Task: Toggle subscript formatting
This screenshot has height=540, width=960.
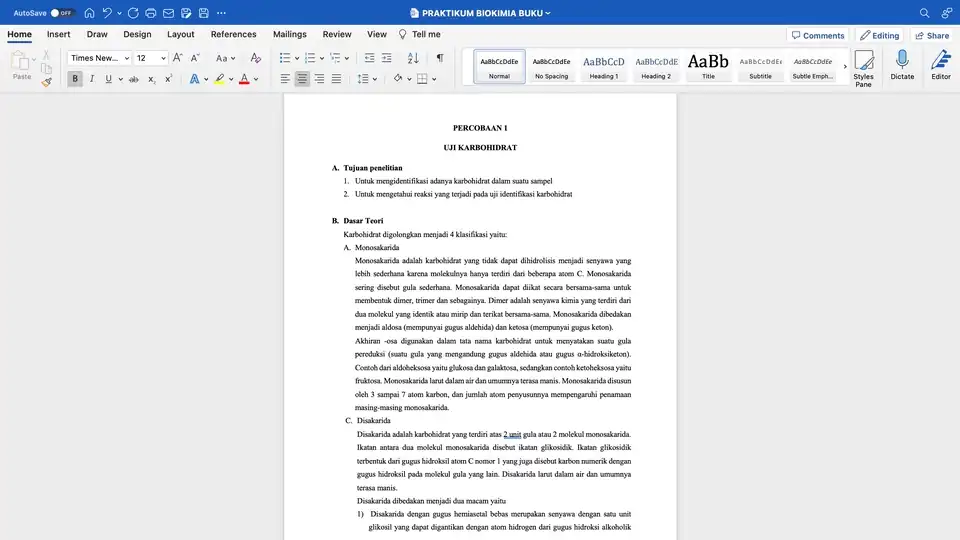Action: click(x=151, y=79)
